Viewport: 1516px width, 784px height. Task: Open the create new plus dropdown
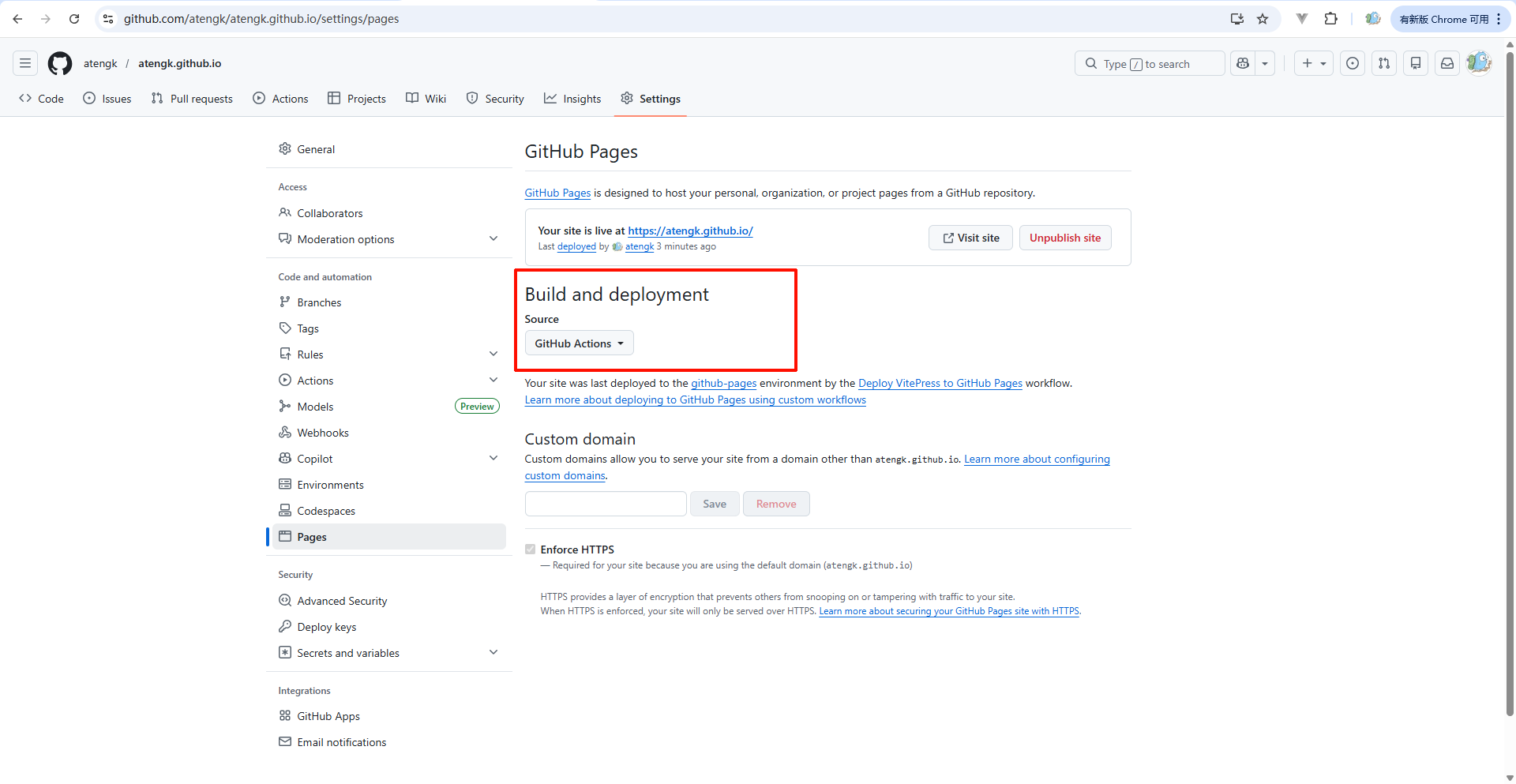pos(1314,63)
